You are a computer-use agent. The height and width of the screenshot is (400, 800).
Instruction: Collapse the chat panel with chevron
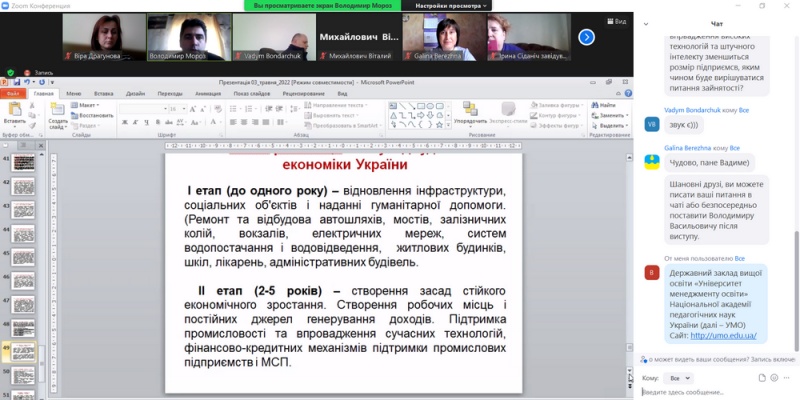coord(647,22)
